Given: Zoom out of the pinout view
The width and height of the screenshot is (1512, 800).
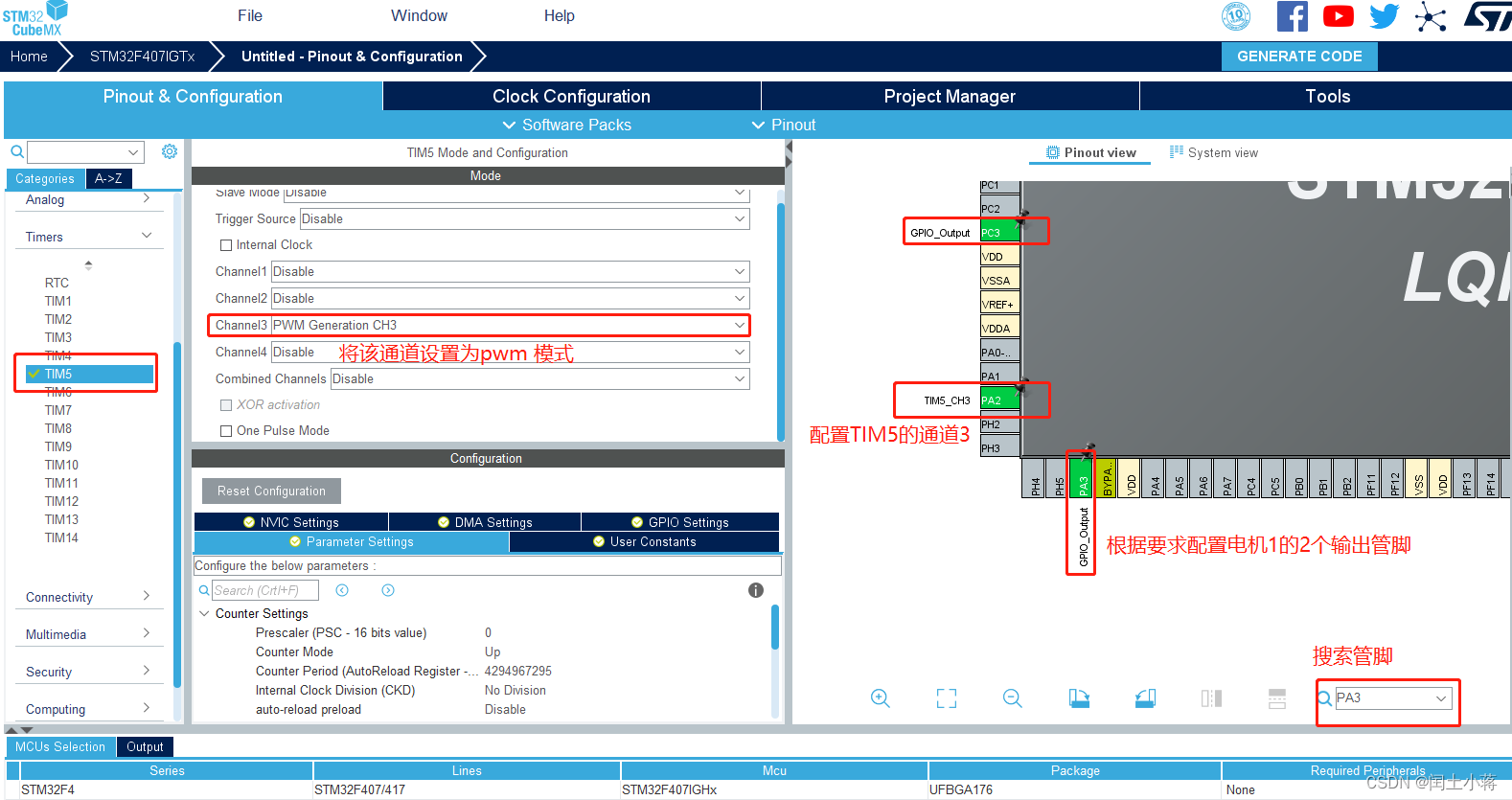Looking at the screenshot, I should coord(1013,698).
